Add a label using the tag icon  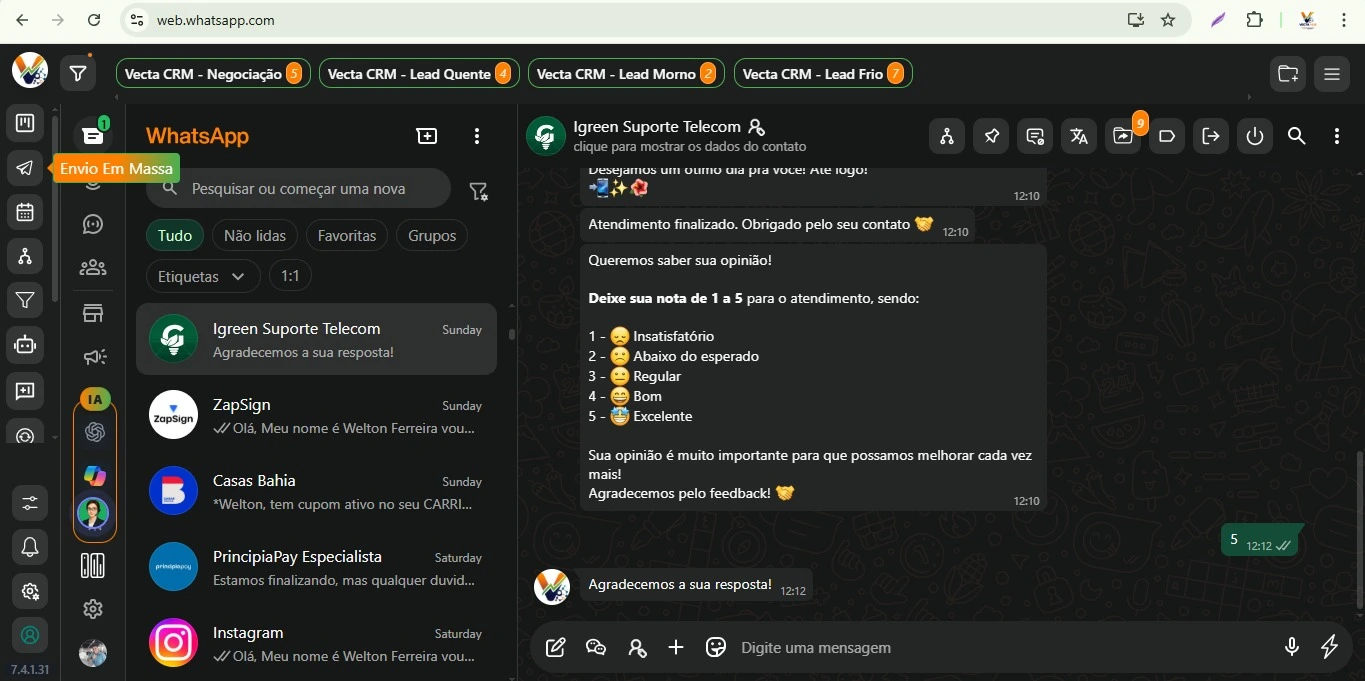coord(1167,136)
